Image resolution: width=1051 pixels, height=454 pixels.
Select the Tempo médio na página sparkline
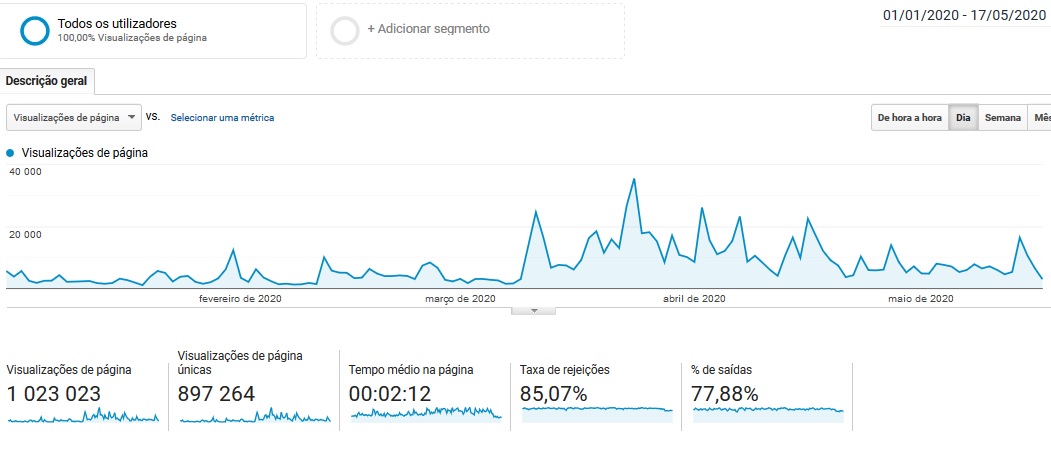(426, 413)
